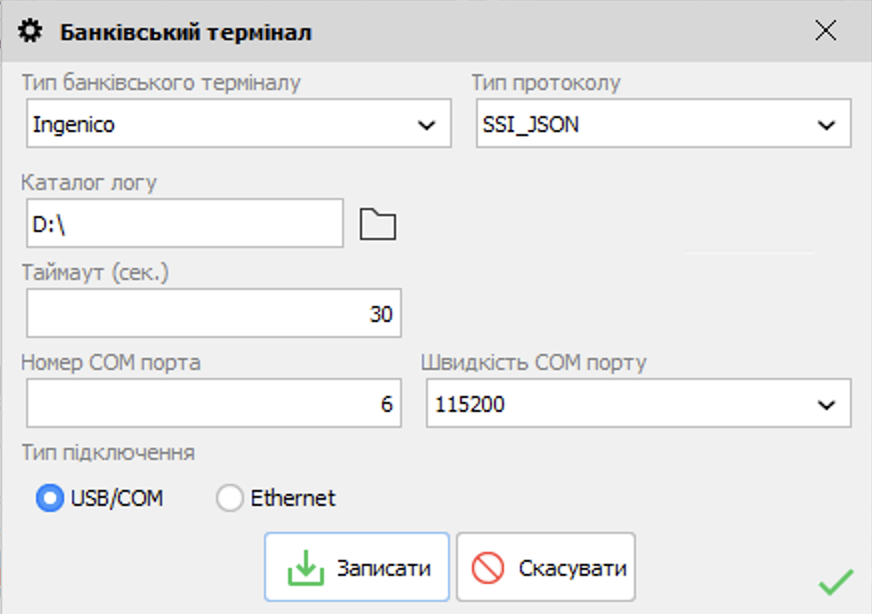
Task: Click the gear icon in the title bar
Action: pos(29,30)
